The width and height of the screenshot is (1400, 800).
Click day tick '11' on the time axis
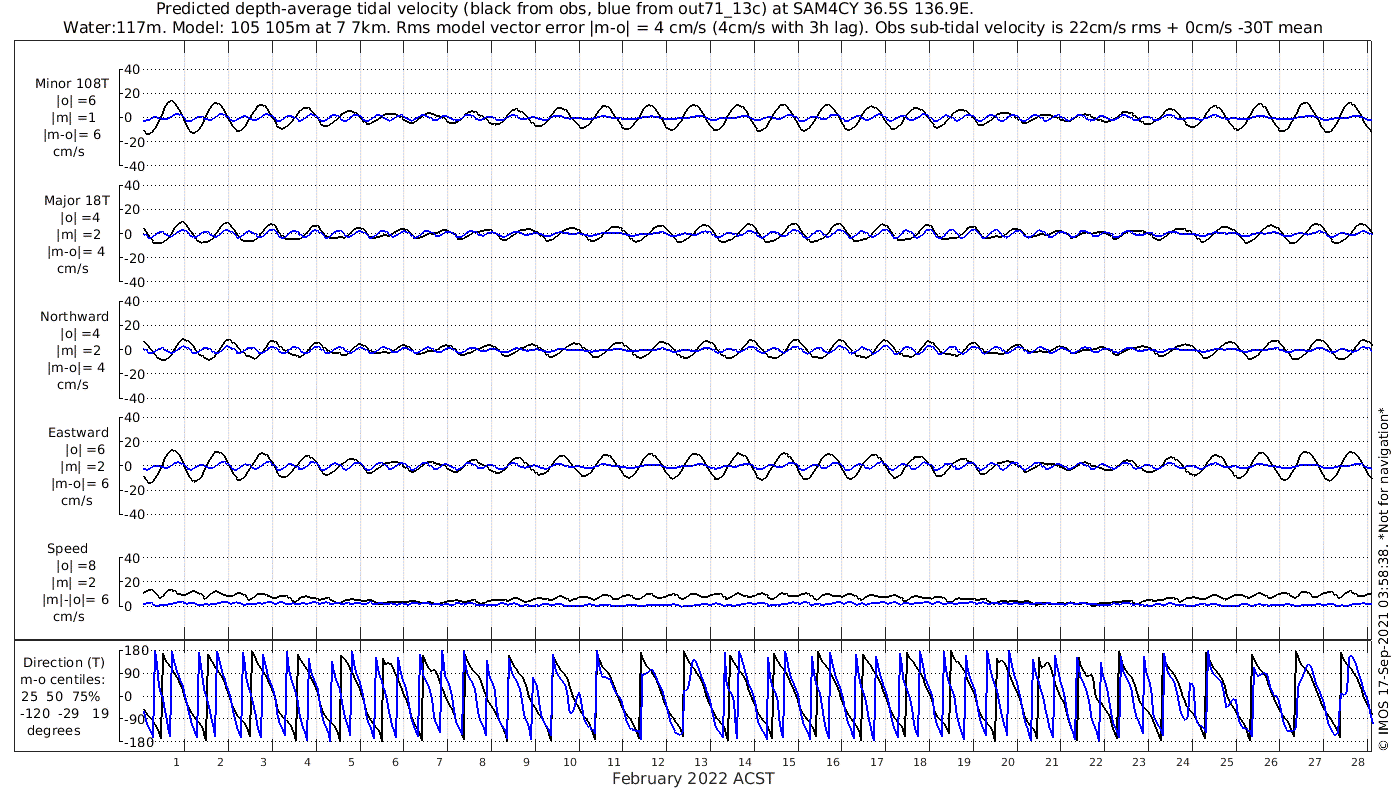click(x=613, y=762)
